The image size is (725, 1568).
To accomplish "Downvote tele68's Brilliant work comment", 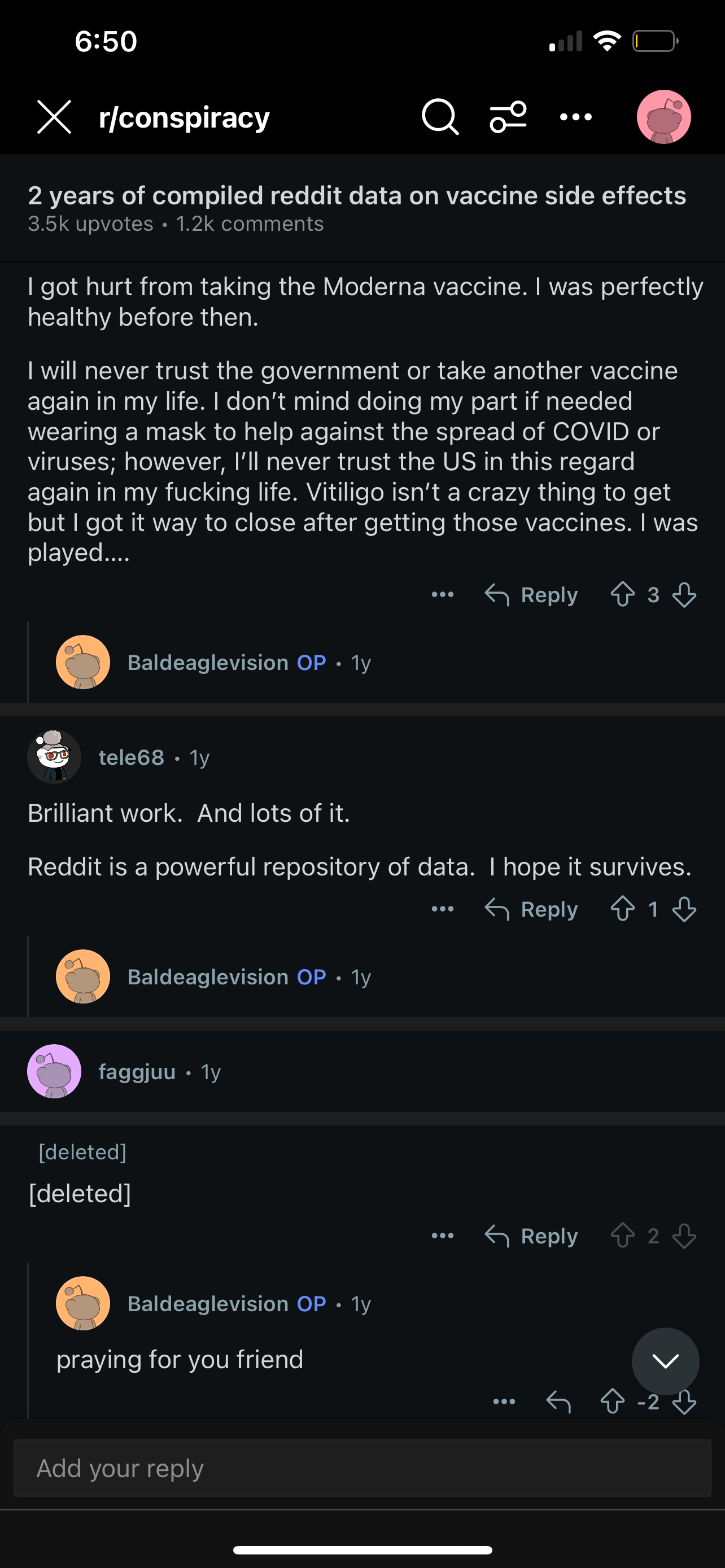I will click(x=684, y=909).
